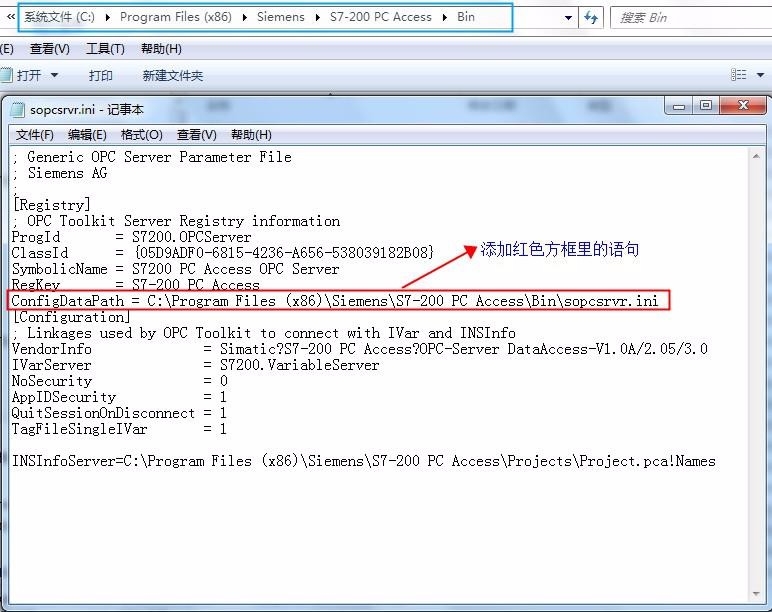Click the Linkages used by OPC Toolkit comment
The width and height of the screenshot is (772, 612).
(x=264, y=333)
